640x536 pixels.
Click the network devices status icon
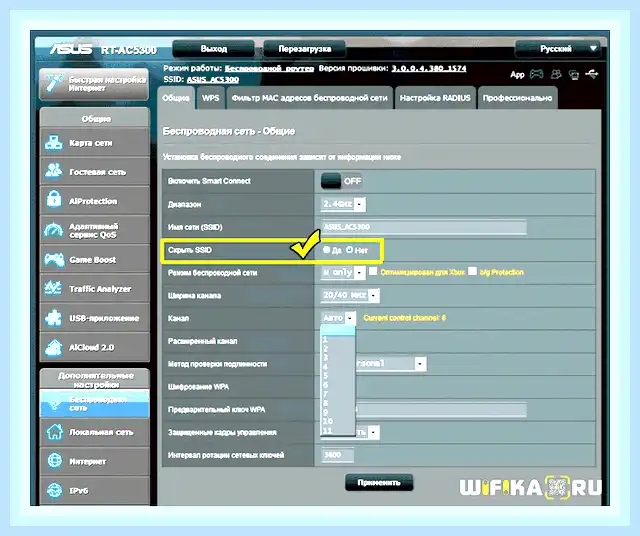[574, 75]
